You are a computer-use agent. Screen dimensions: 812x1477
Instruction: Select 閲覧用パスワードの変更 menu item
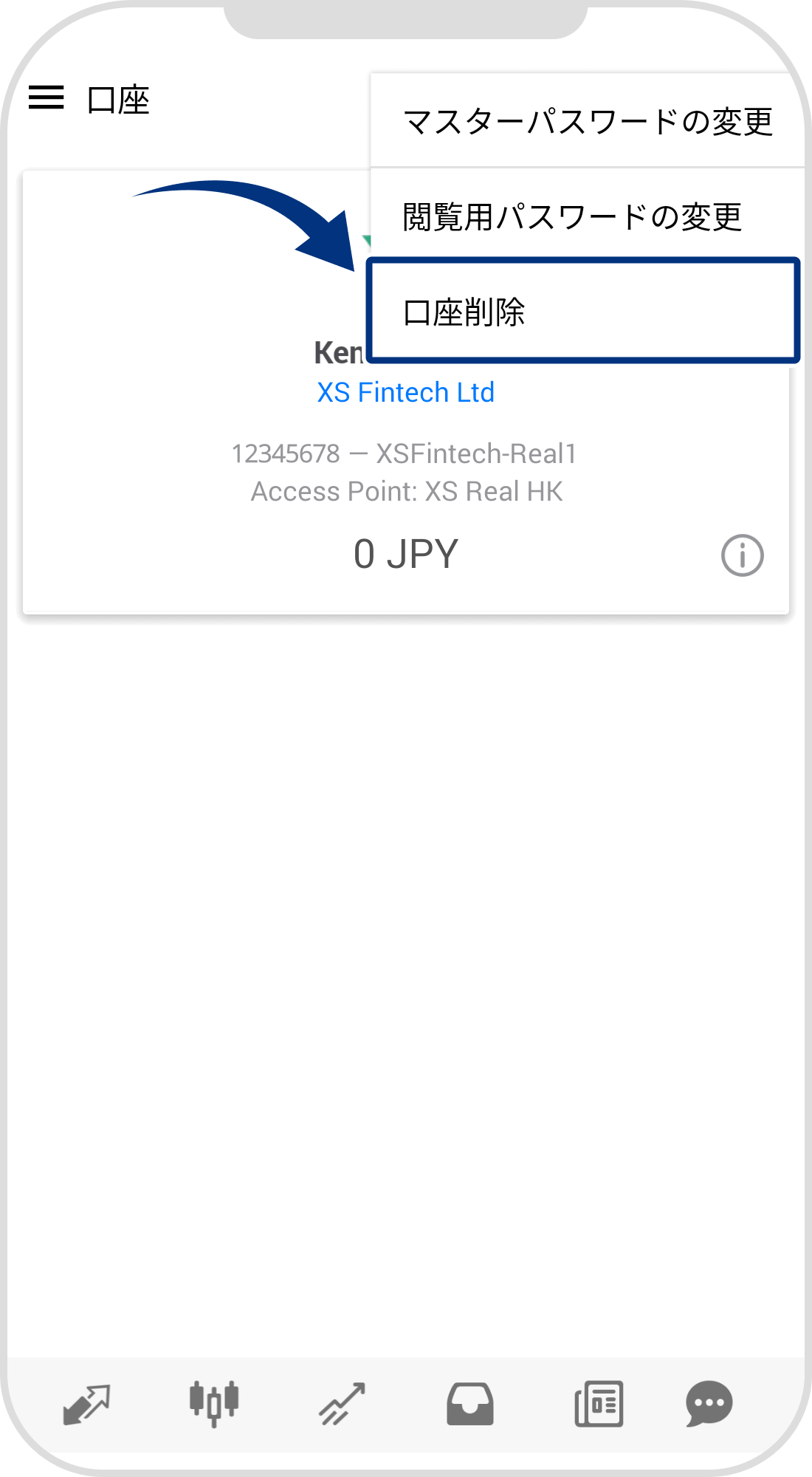pyautogui.click(x=572, y=217)
